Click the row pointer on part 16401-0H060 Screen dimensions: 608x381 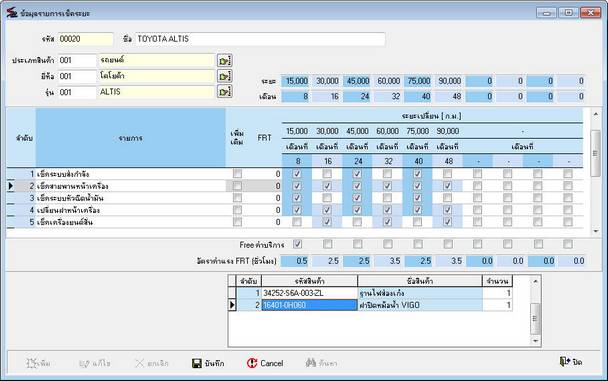pyautogui.click(x=232, y=305)
